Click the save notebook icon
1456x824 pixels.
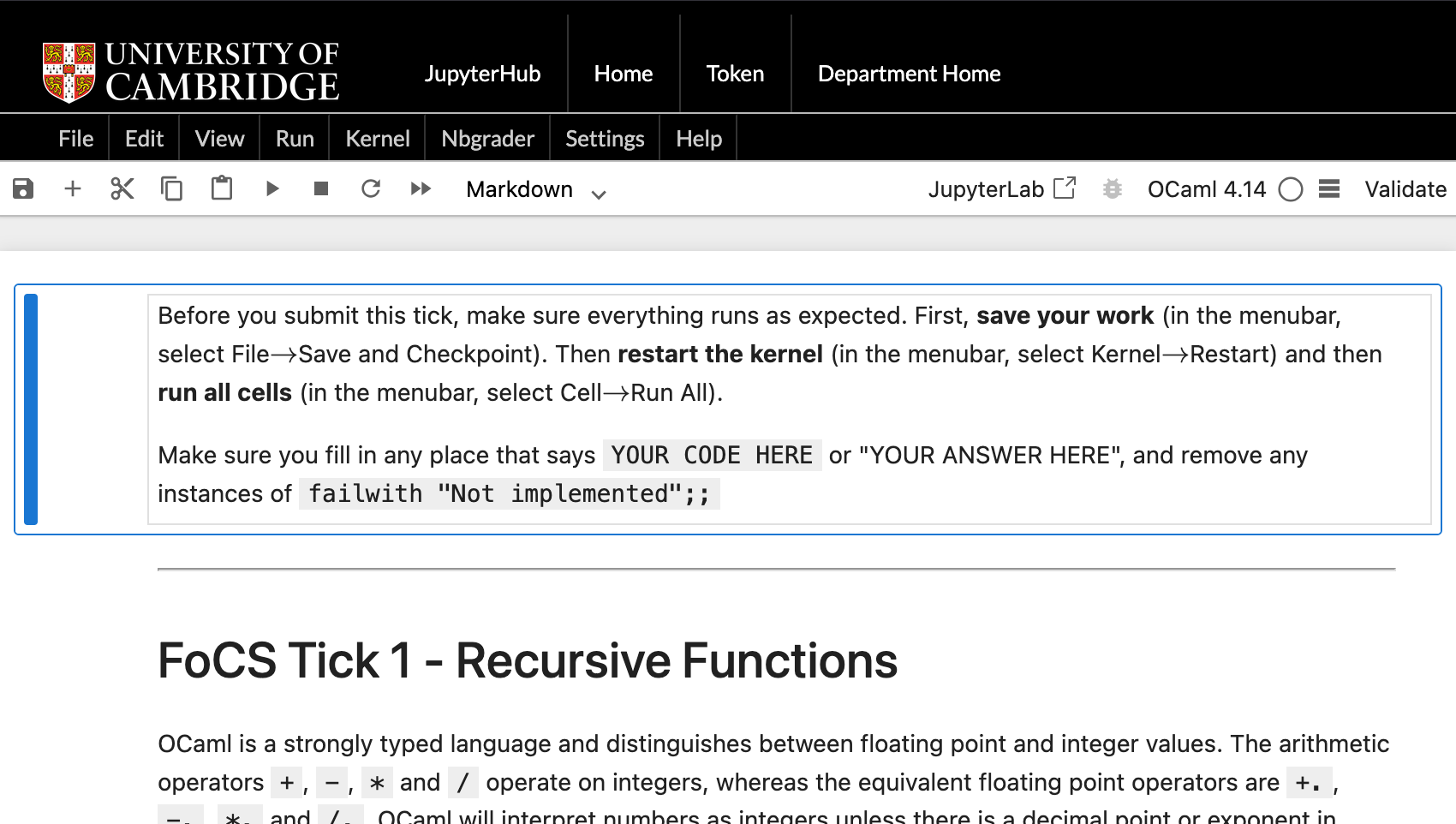click(23, 188)
